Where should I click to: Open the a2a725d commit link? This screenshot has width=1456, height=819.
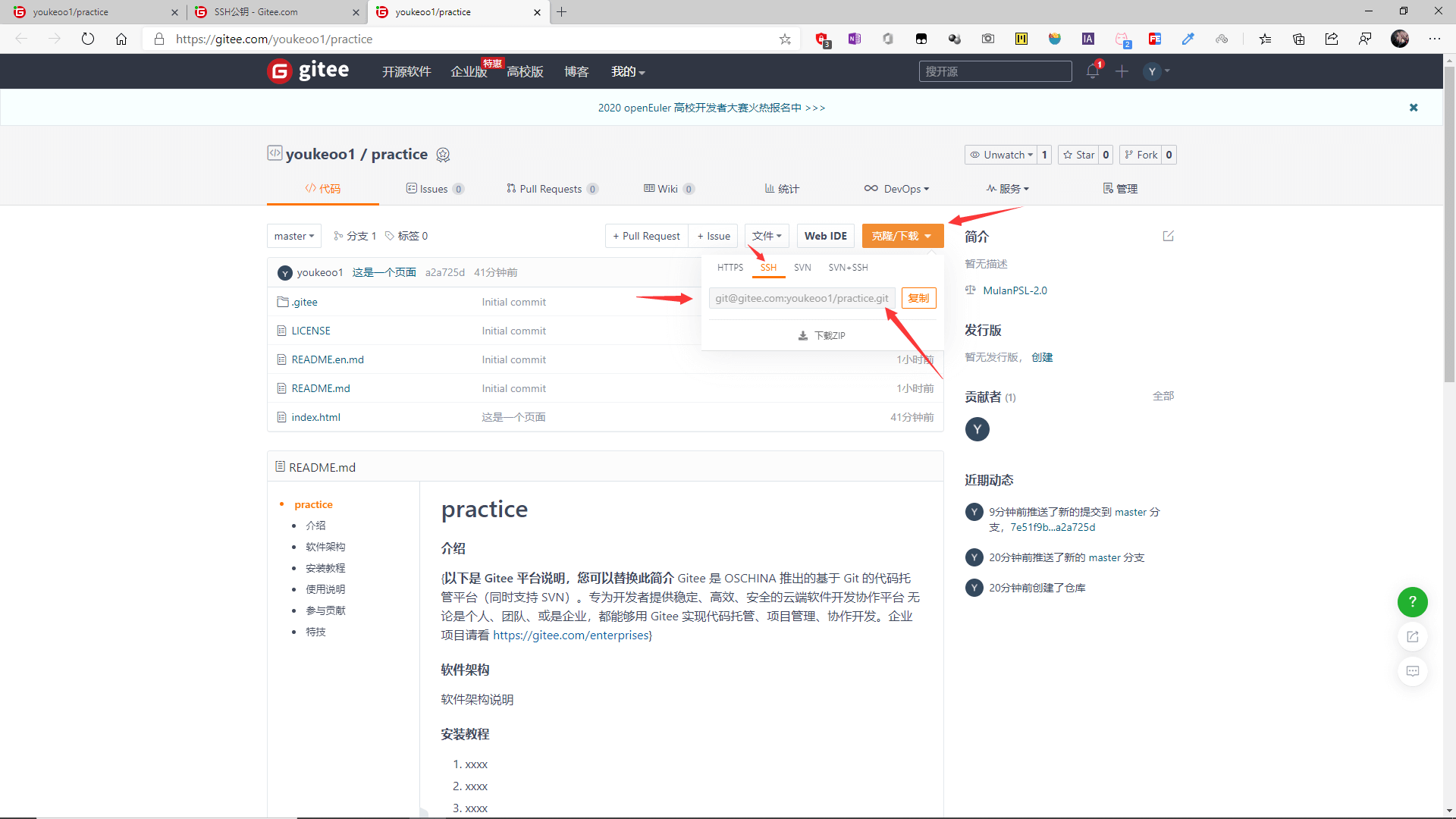(x=444, y=272)
